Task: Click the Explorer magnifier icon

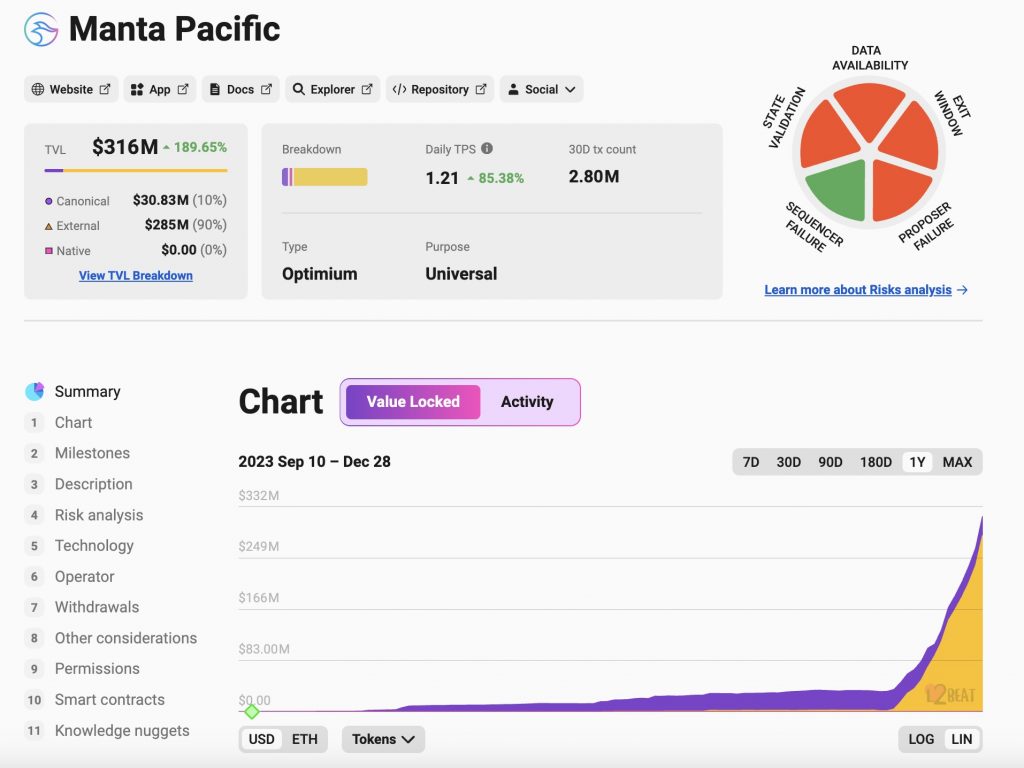Action: [298, 89]
